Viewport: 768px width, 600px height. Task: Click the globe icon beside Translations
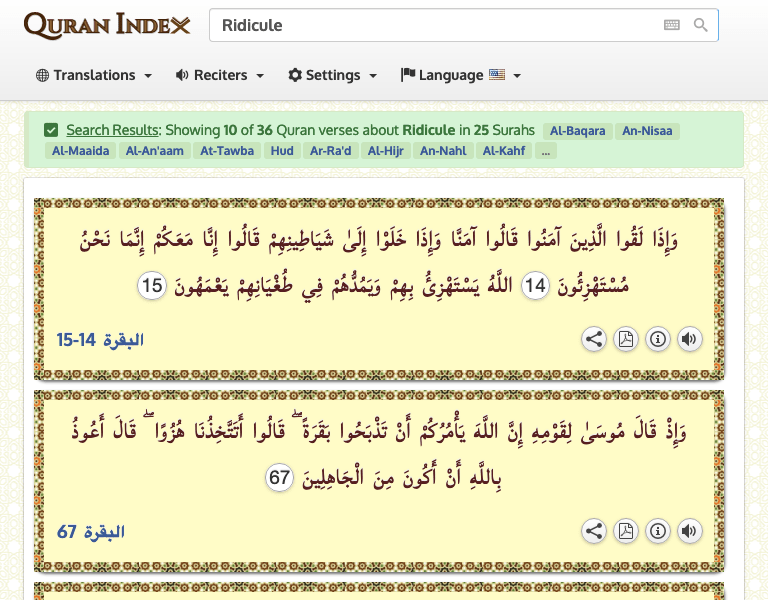pos(42,75)
